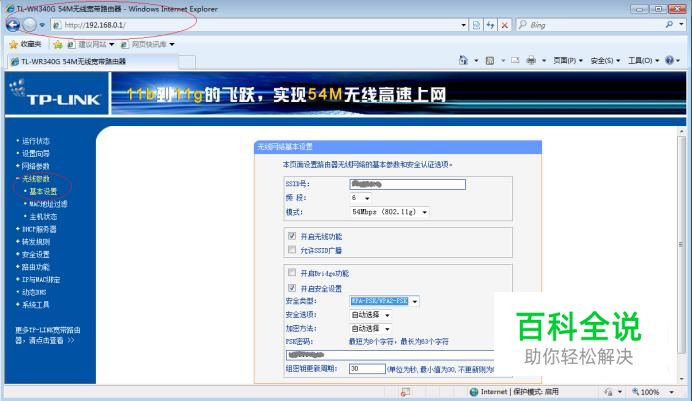The height and width of the screenshot is (401, 692).
Task: Click the page vertical scrollbar
Action: click(x=681, y=245)
